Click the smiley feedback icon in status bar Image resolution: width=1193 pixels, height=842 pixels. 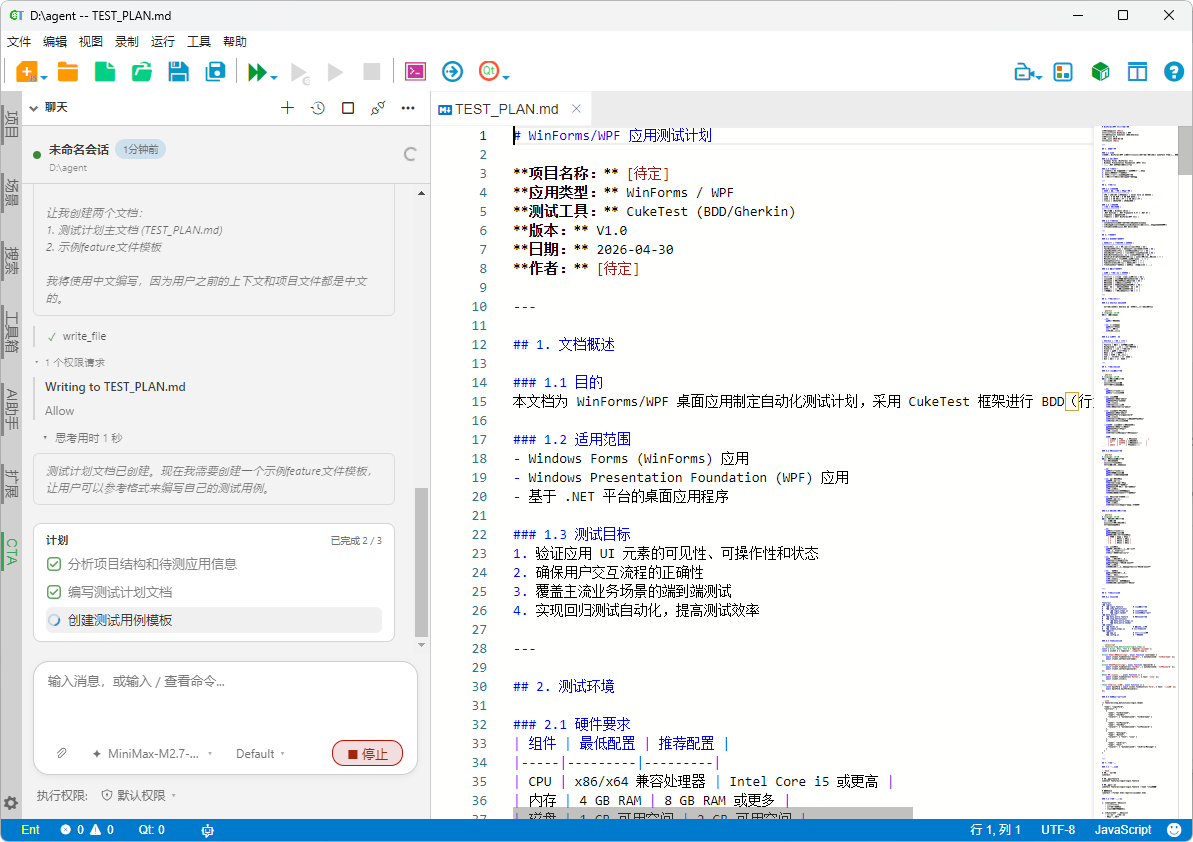(1175, 830)
